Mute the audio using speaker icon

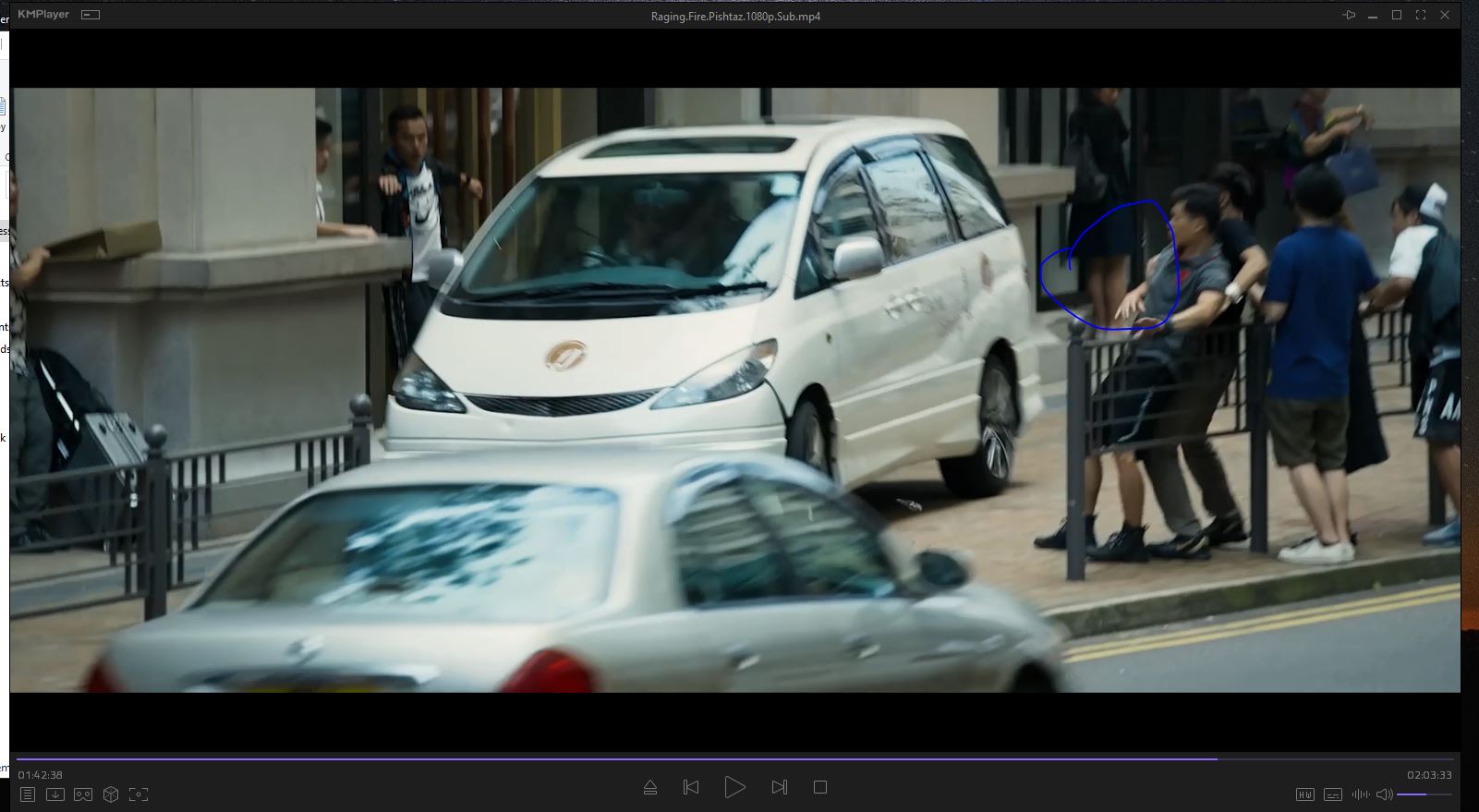click(x=1384, y=794)
